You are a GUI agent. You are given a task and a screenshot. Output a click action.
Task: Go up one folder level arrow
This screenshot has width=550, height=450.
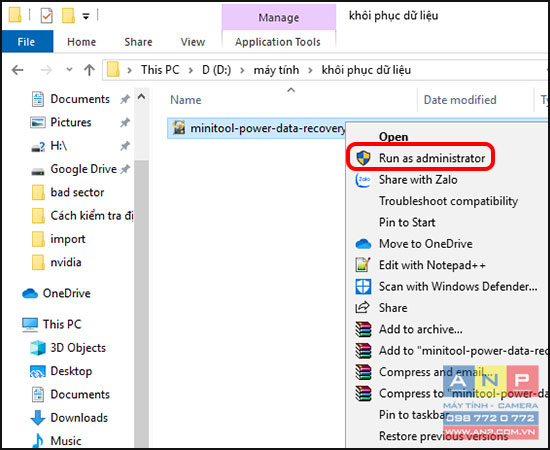pyautogui.click(x=89, y=70)
